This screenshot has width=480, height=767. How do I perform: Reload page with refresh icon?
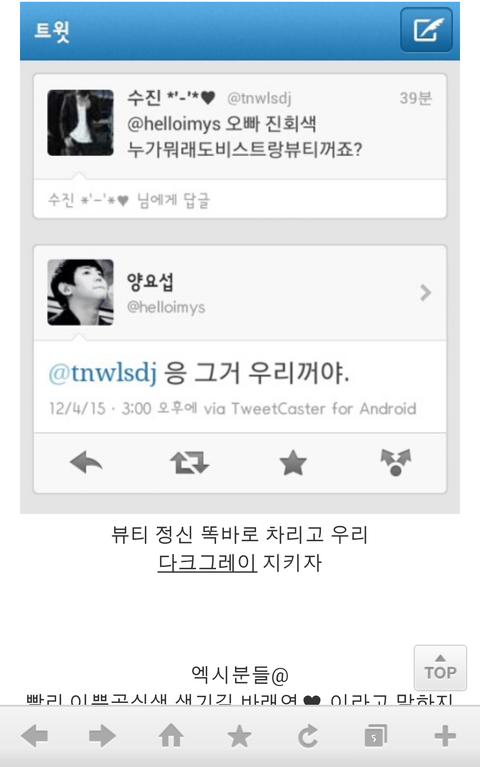[308, 736]
